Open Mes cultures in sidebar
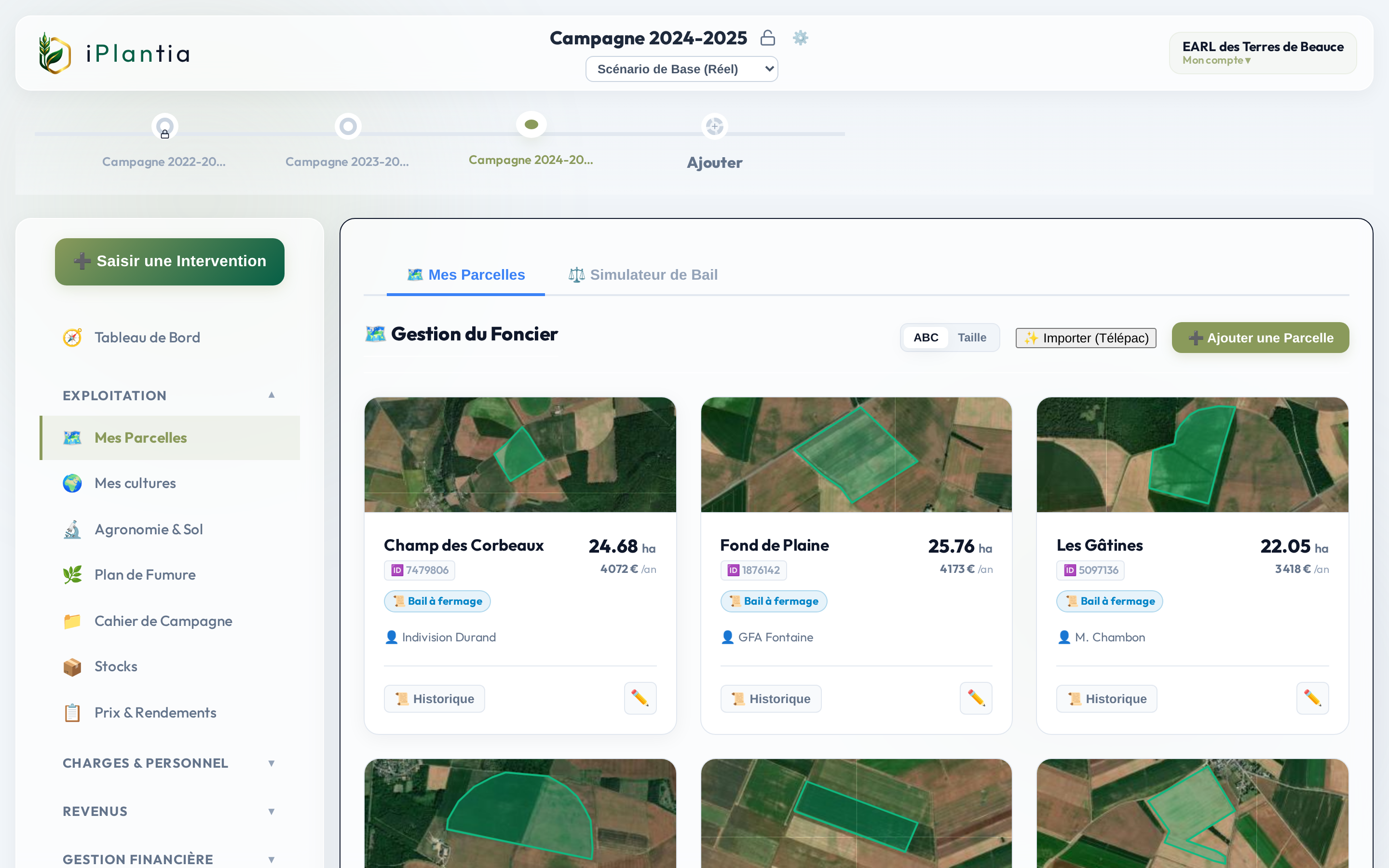Viewport: 1389px width, 868px height. coord(170,483)
